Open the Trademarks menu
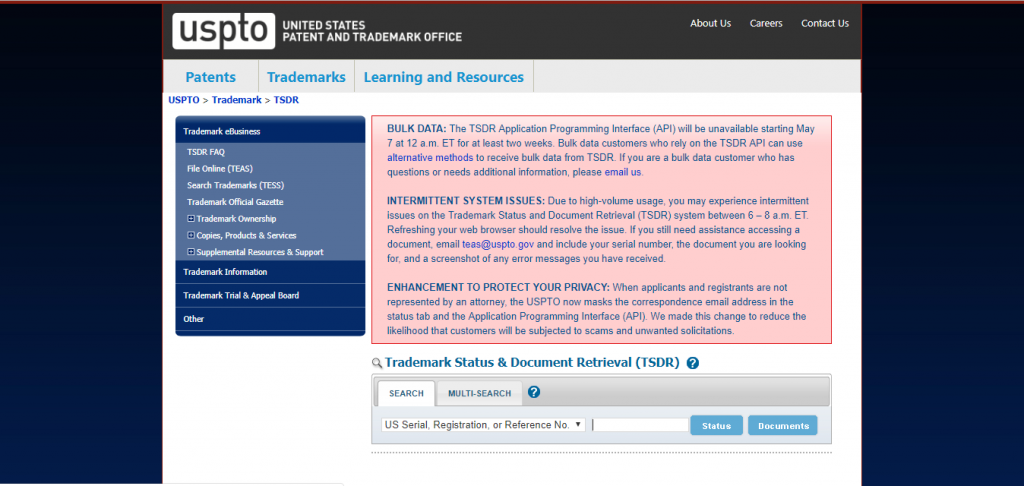Viewport: 1024px width, 486px height. point(306,77)
